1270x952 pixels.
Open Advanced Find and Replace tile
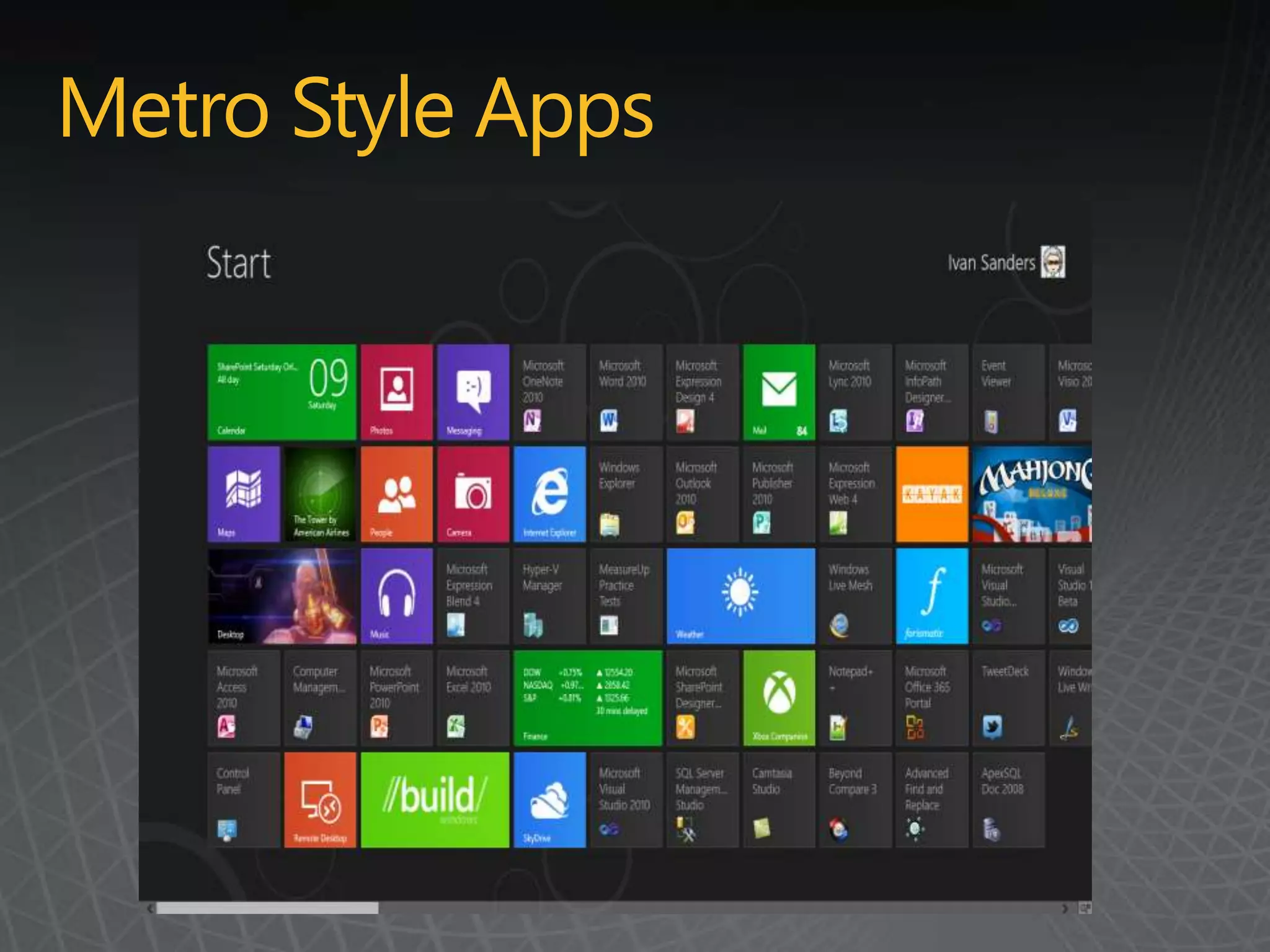tap(932, 800)
